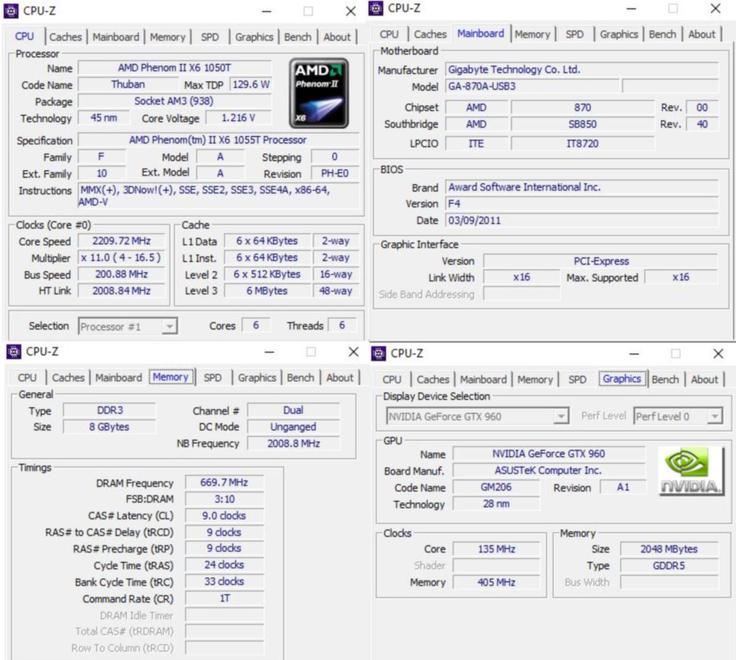The width and height of the screenshot is (736, 660).
Task: Click the GPU core clock 135 MHz
Action: (x=496, y=549)
